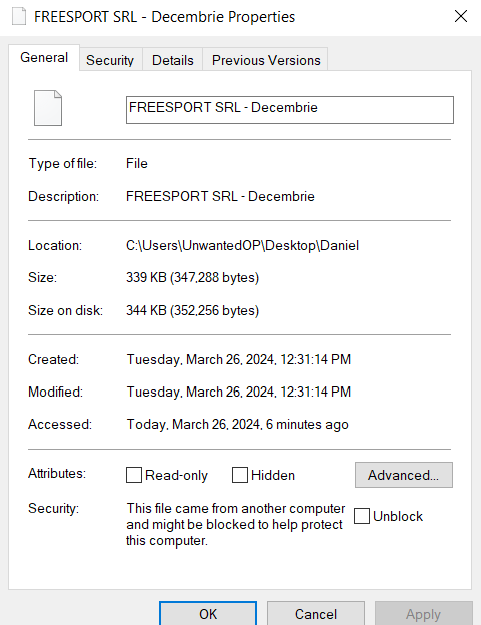This screenshot has height=625, width=481.
Task: Click the large blank file icon
Action: [48, 108]
